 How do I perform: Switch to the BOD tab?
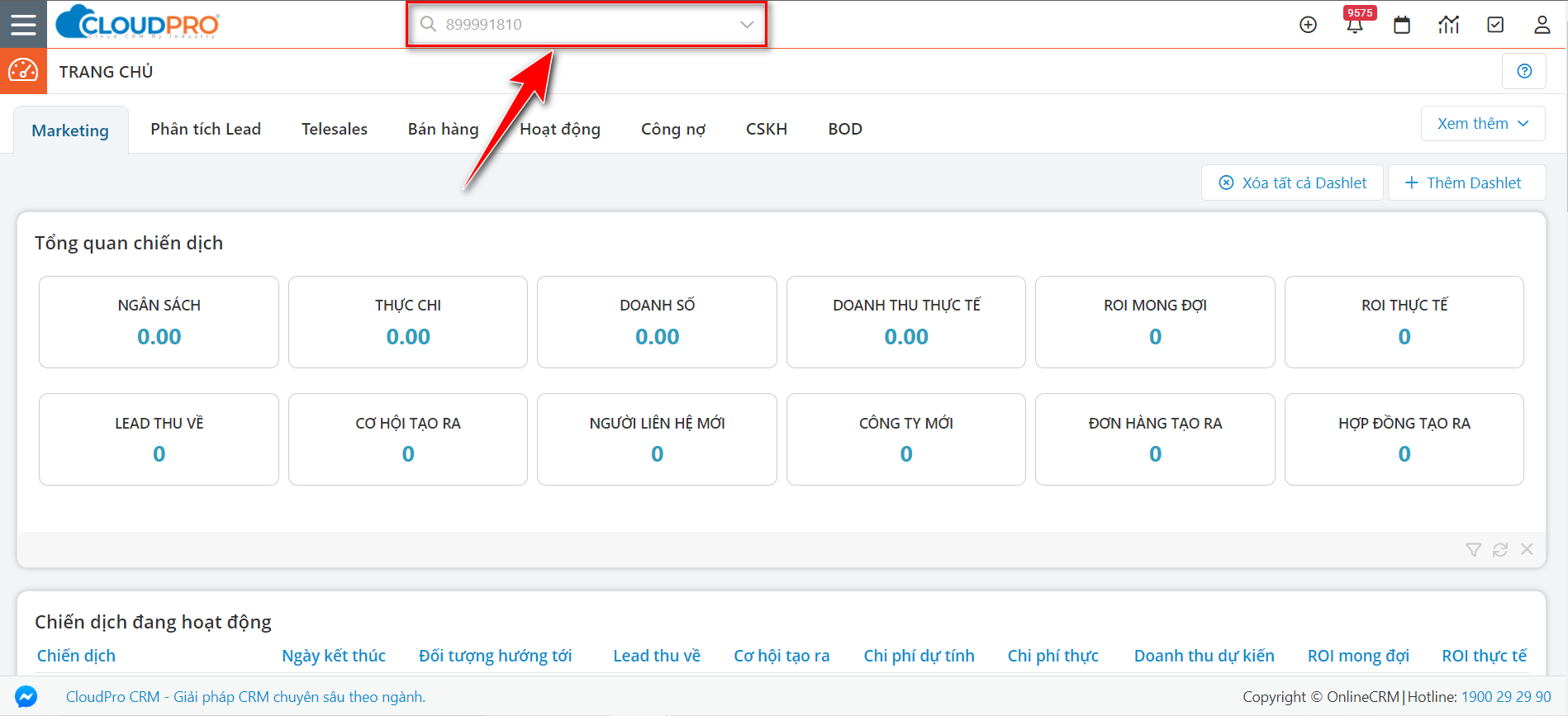click(845, 129)
